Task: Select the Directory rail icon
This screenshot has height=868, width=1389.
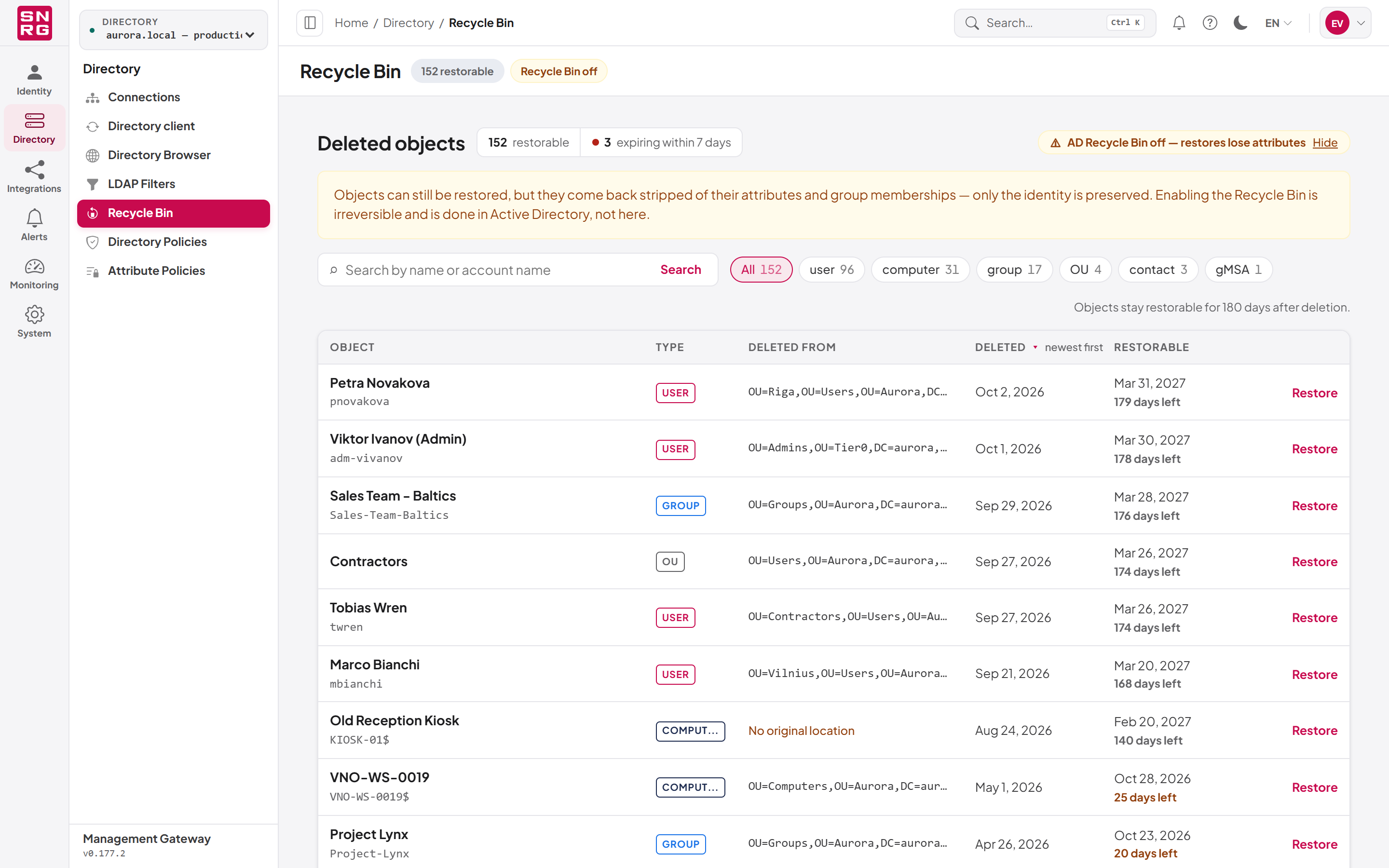Action: click(34, 129)
